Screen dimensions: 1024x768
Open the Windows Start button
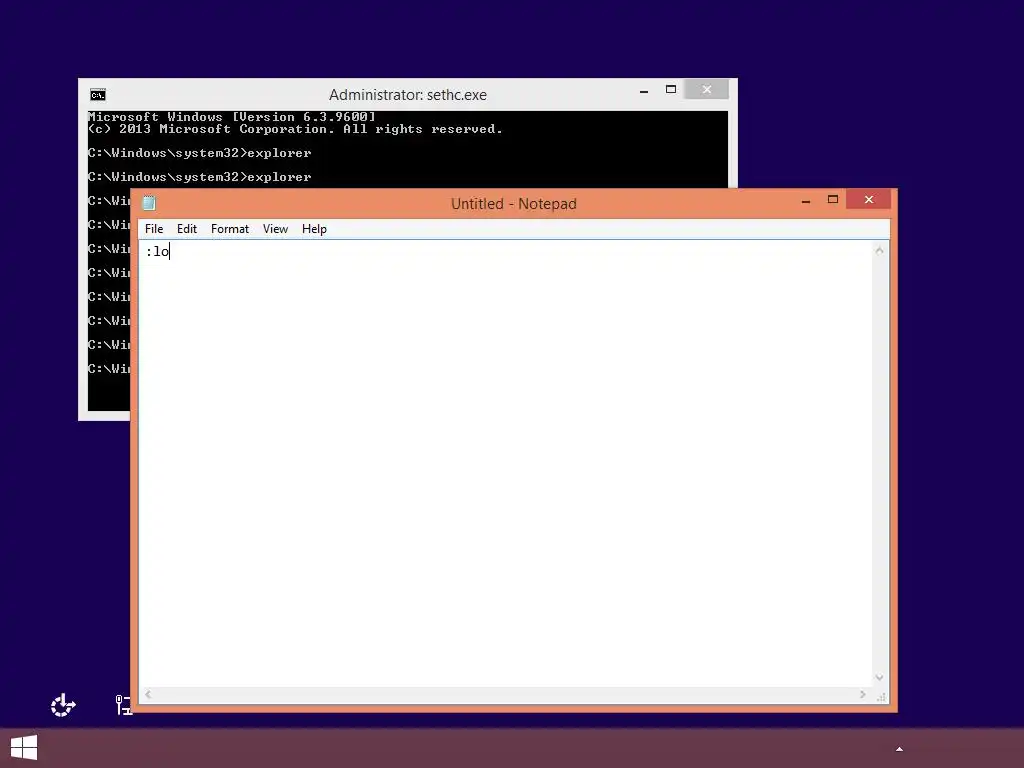(x=24, y=748)
